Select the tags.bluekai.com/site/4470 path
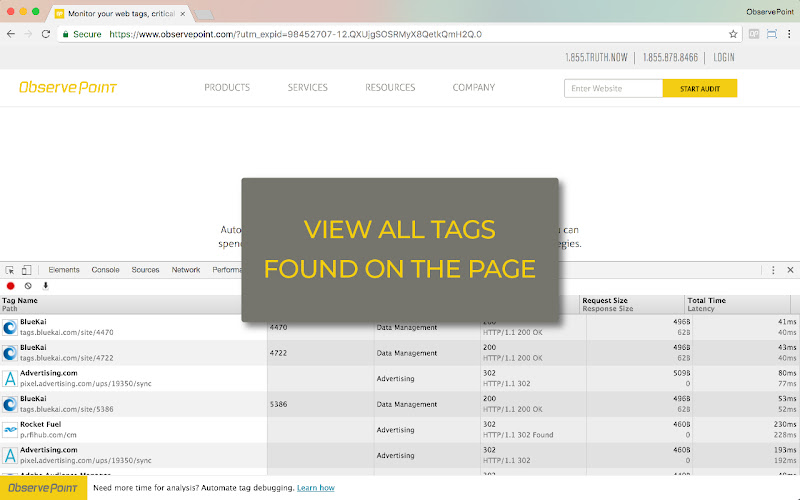This screenshot has height=500, width=800. click(x=67, y=332)
